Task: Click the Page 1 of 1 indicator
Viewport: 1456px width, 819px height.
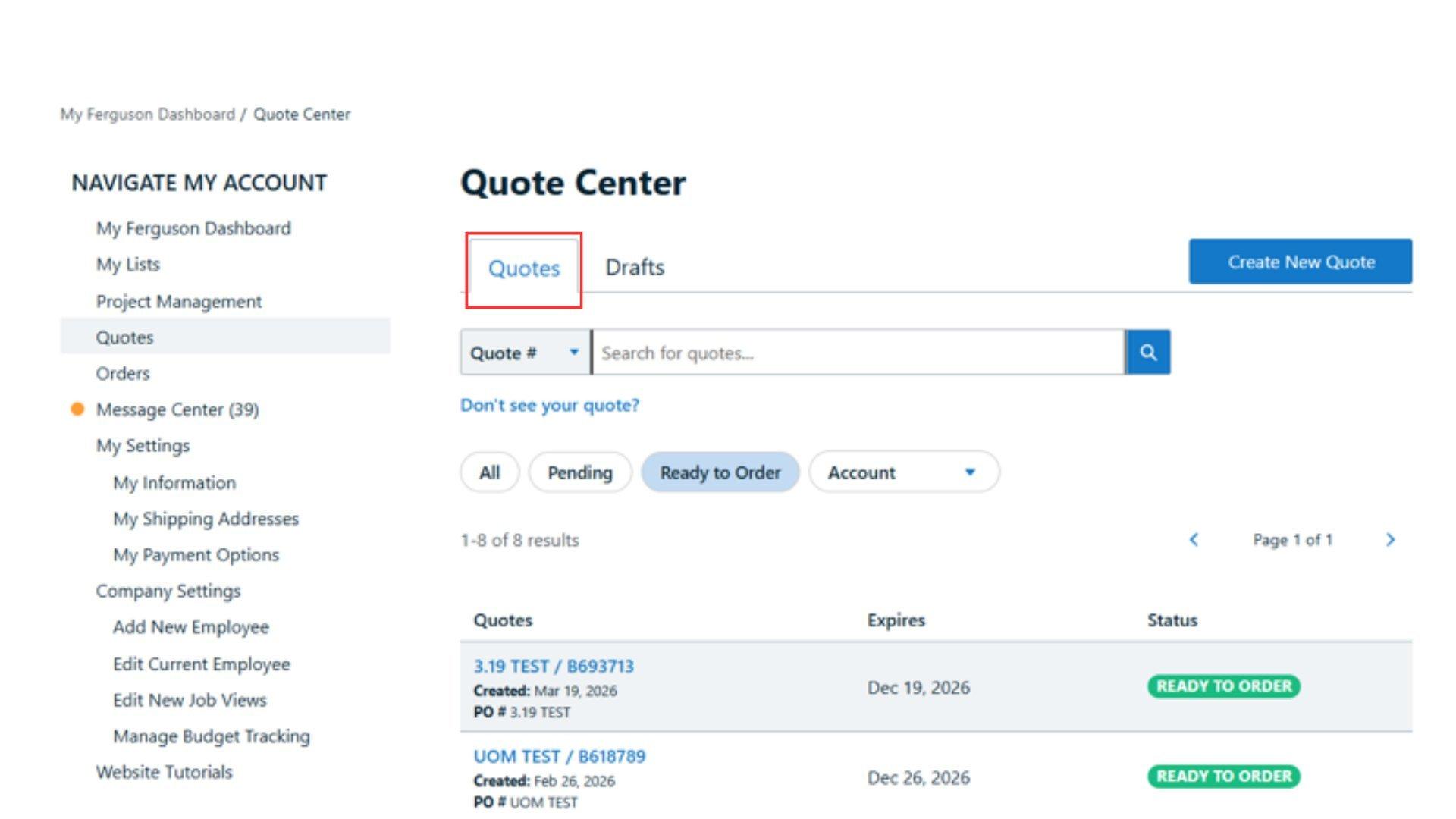Action: pyautogui.click(x=1292, y=540)
